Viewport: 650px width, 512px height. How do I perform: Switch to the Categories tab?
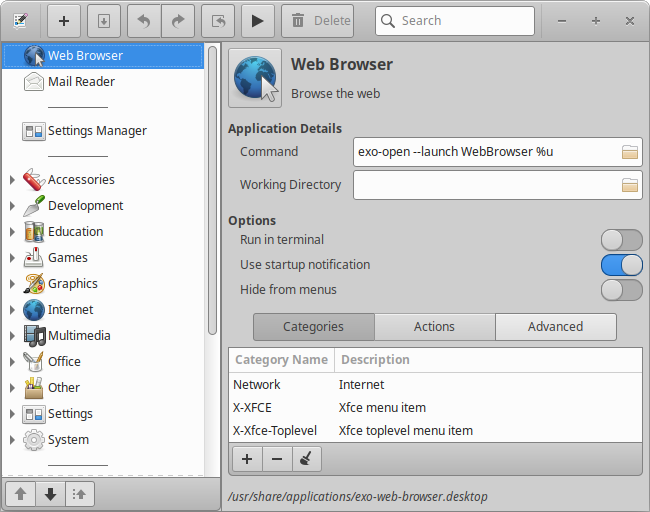314,327
